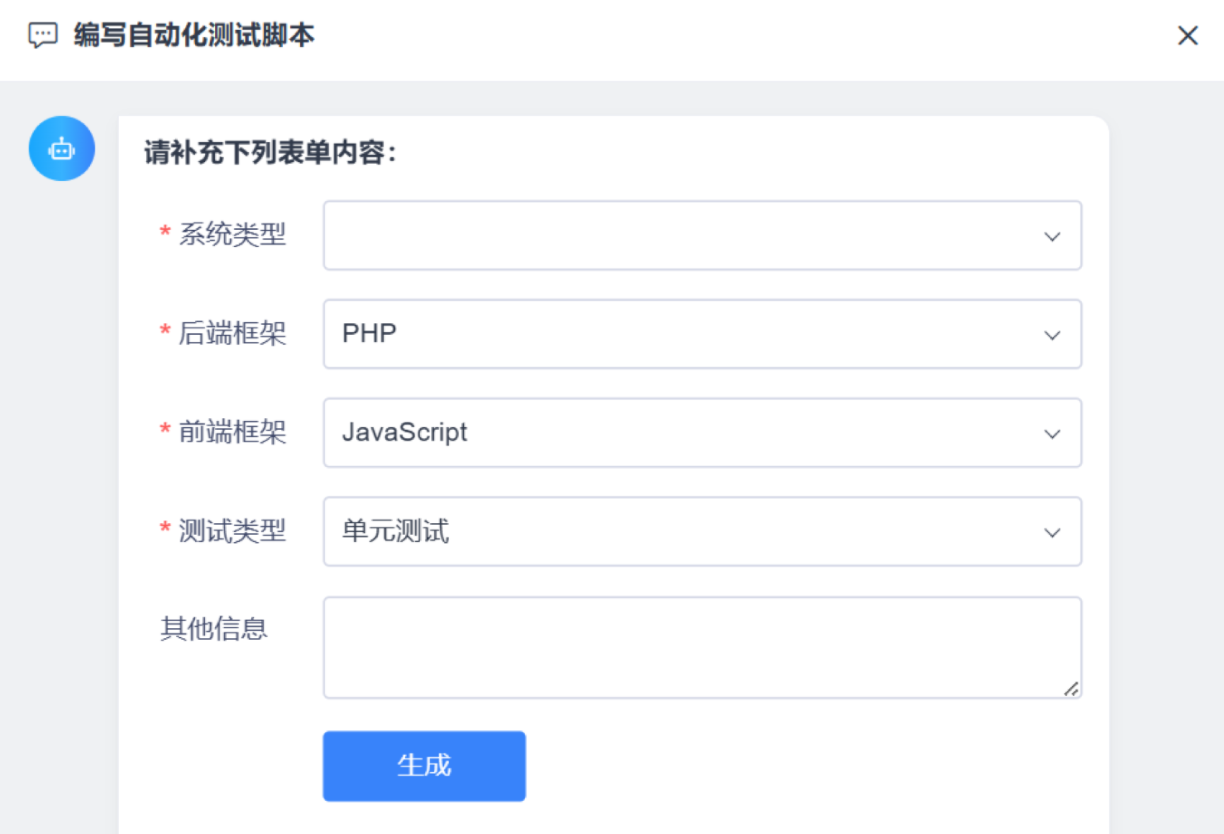Click the resize handle of 其他信息 textarea
1224x834 pixels.
(x=1071, y=688)
